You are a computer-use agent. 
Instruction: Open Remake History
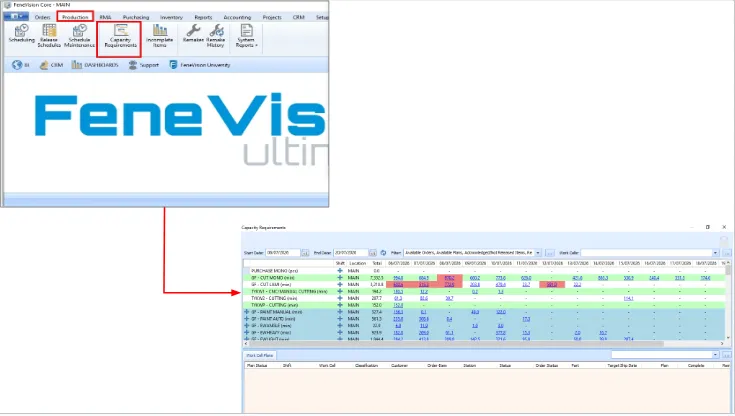(x=216, y=36)
